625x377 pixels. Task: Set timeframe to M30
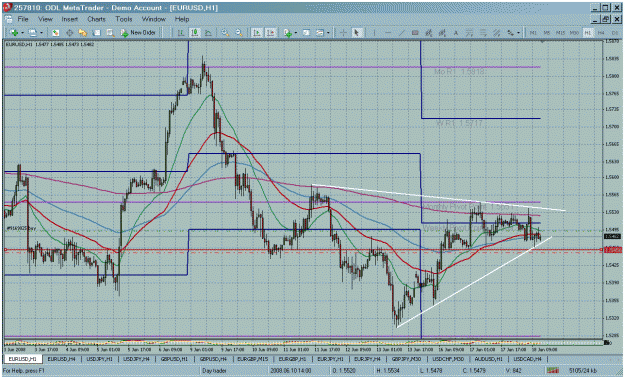tap(574, 33)
